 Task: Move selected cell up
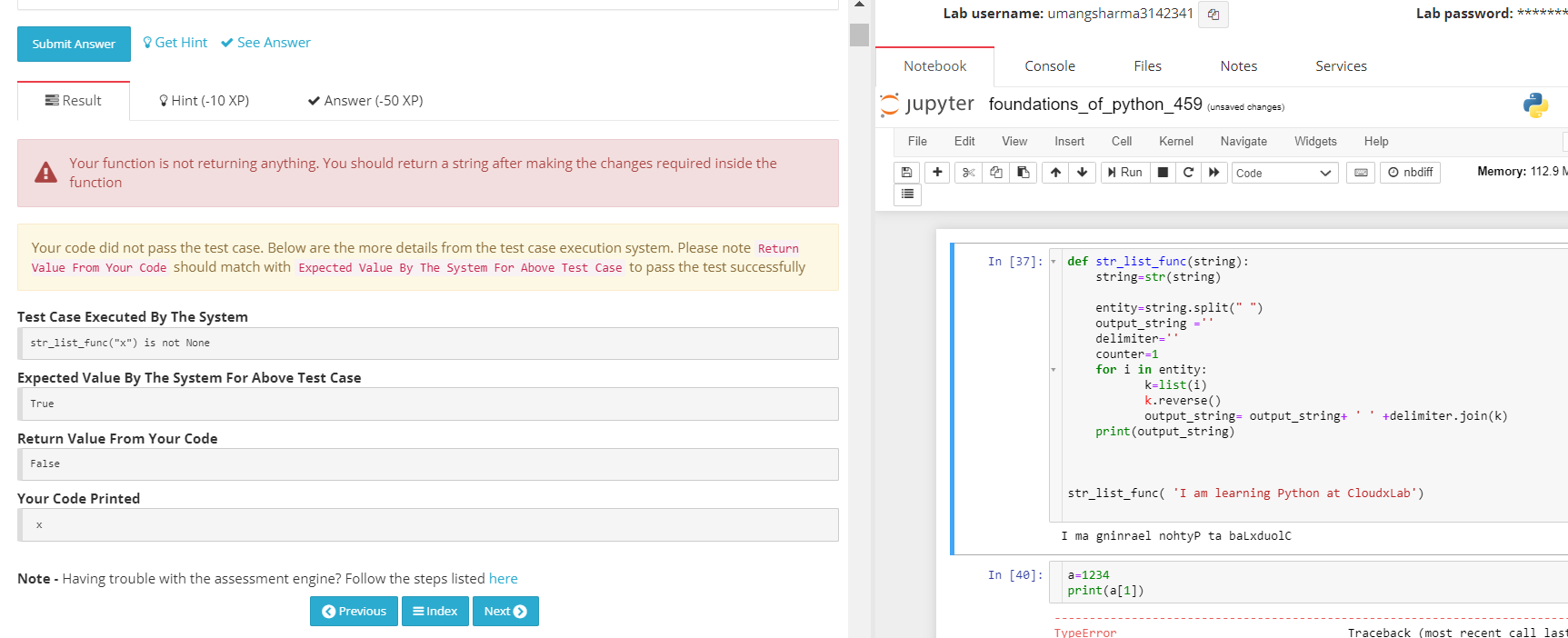point(1055,173)
